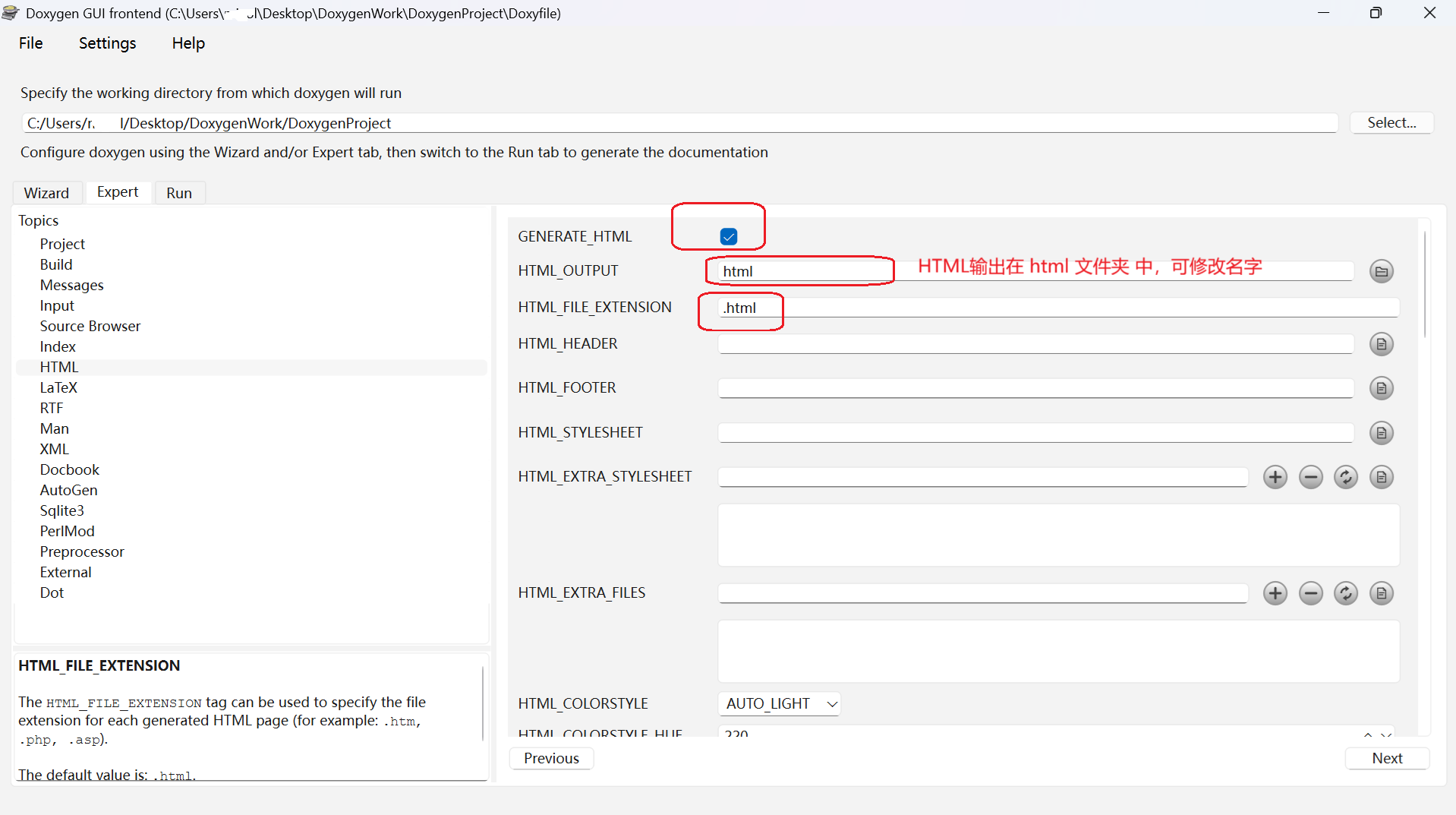Click the Next button

click(1387, 758)
